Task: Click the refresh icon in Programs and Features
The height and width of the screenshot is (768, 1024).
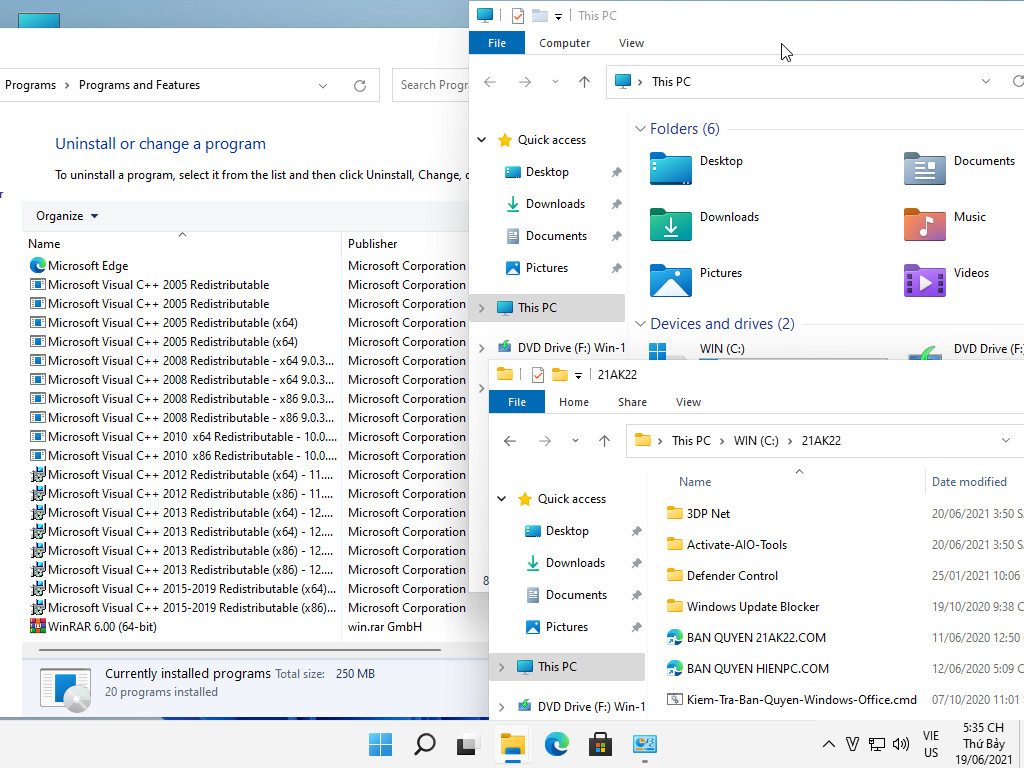Action: (x=359, y=85)
